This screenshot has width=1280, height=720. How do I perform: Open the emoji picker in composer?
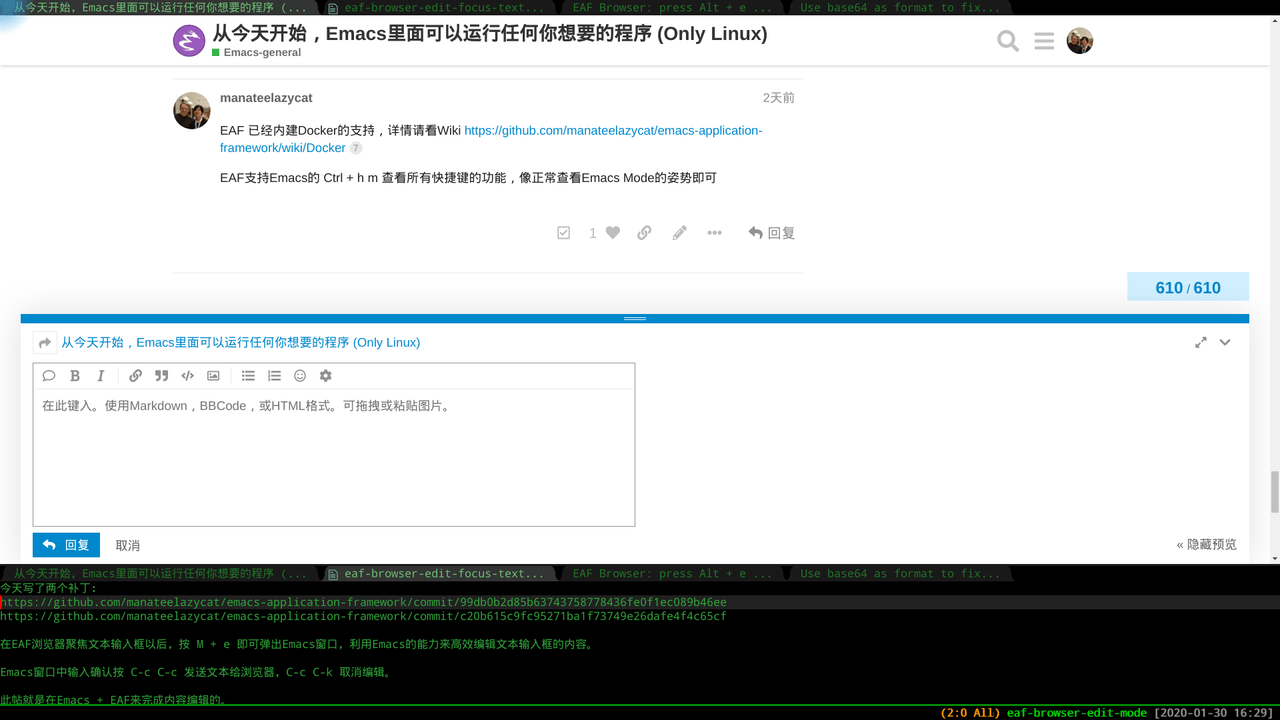coord(300,376)
